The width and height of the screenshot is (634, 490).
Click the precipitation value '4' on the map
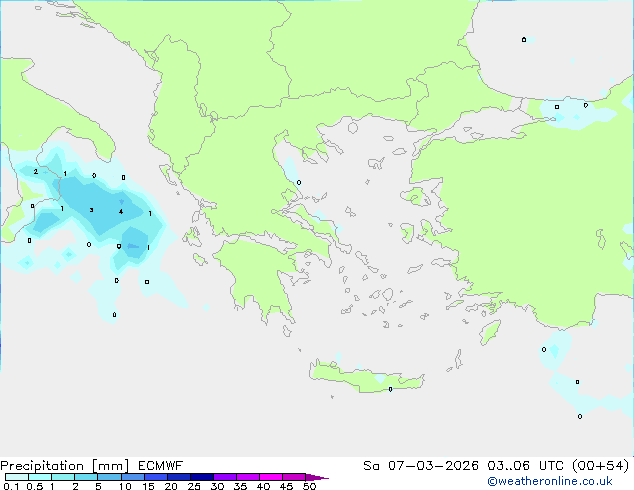pyautogui.click(x=121, y=211)
